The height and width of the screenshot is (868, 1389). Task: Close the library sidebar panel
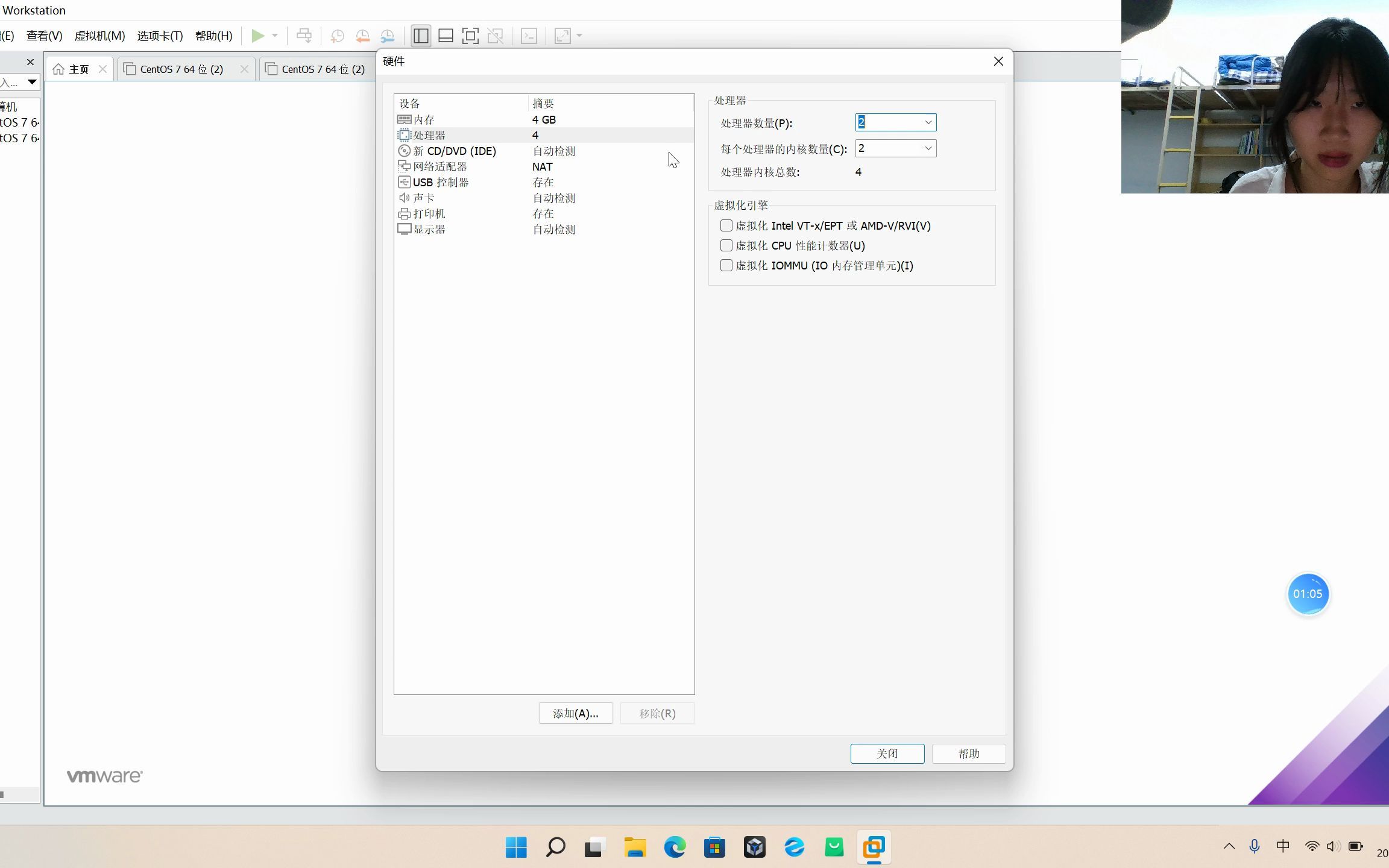point(30,62)
